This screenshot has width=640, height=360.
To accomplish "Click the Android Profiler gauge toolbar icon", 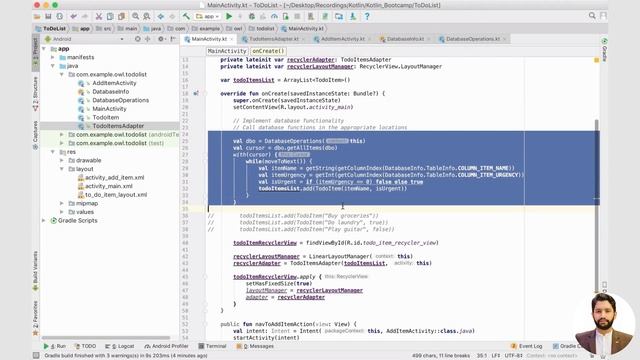I will tap(274, 16).
